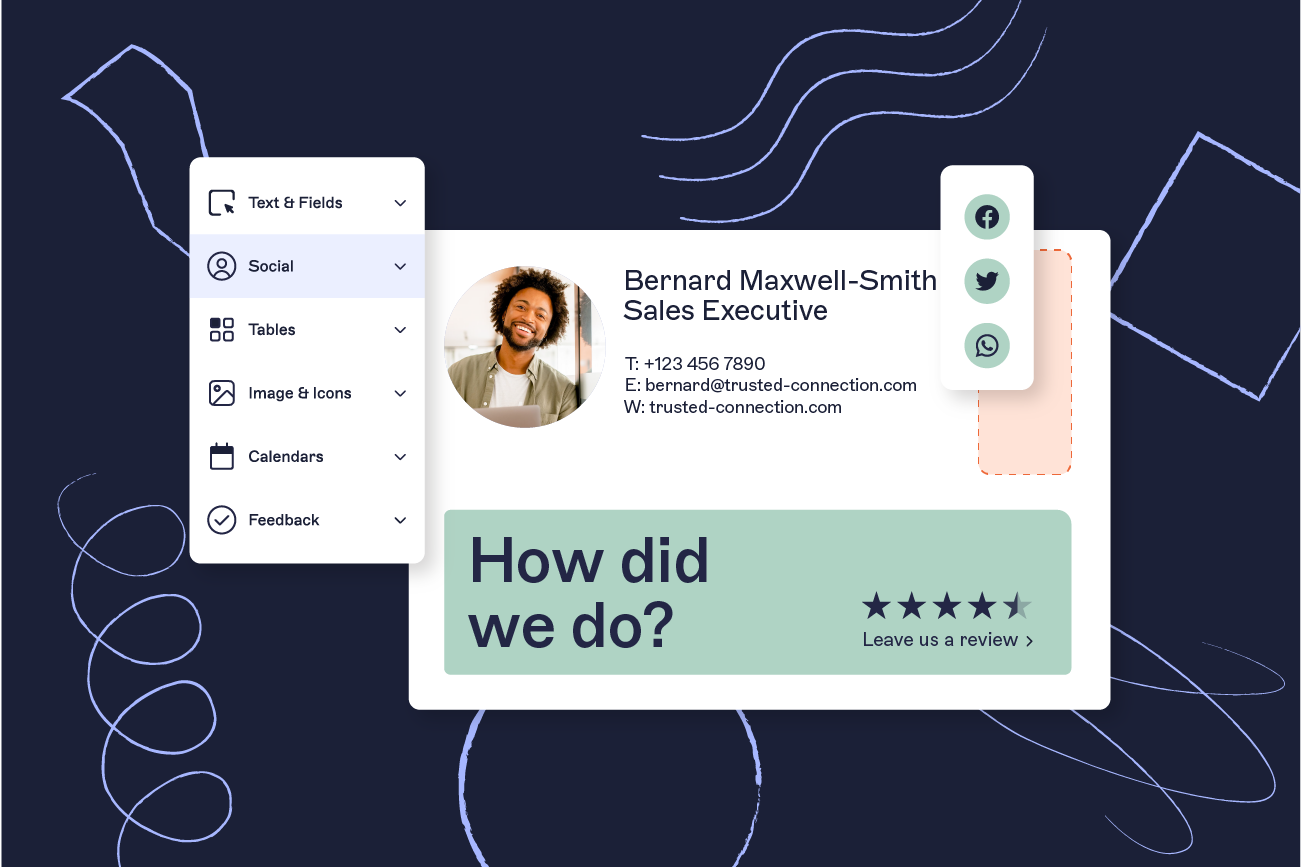The image size is (1301, 867).
Task: Click Bernard's circular profile photo
Action: [524, 347]
